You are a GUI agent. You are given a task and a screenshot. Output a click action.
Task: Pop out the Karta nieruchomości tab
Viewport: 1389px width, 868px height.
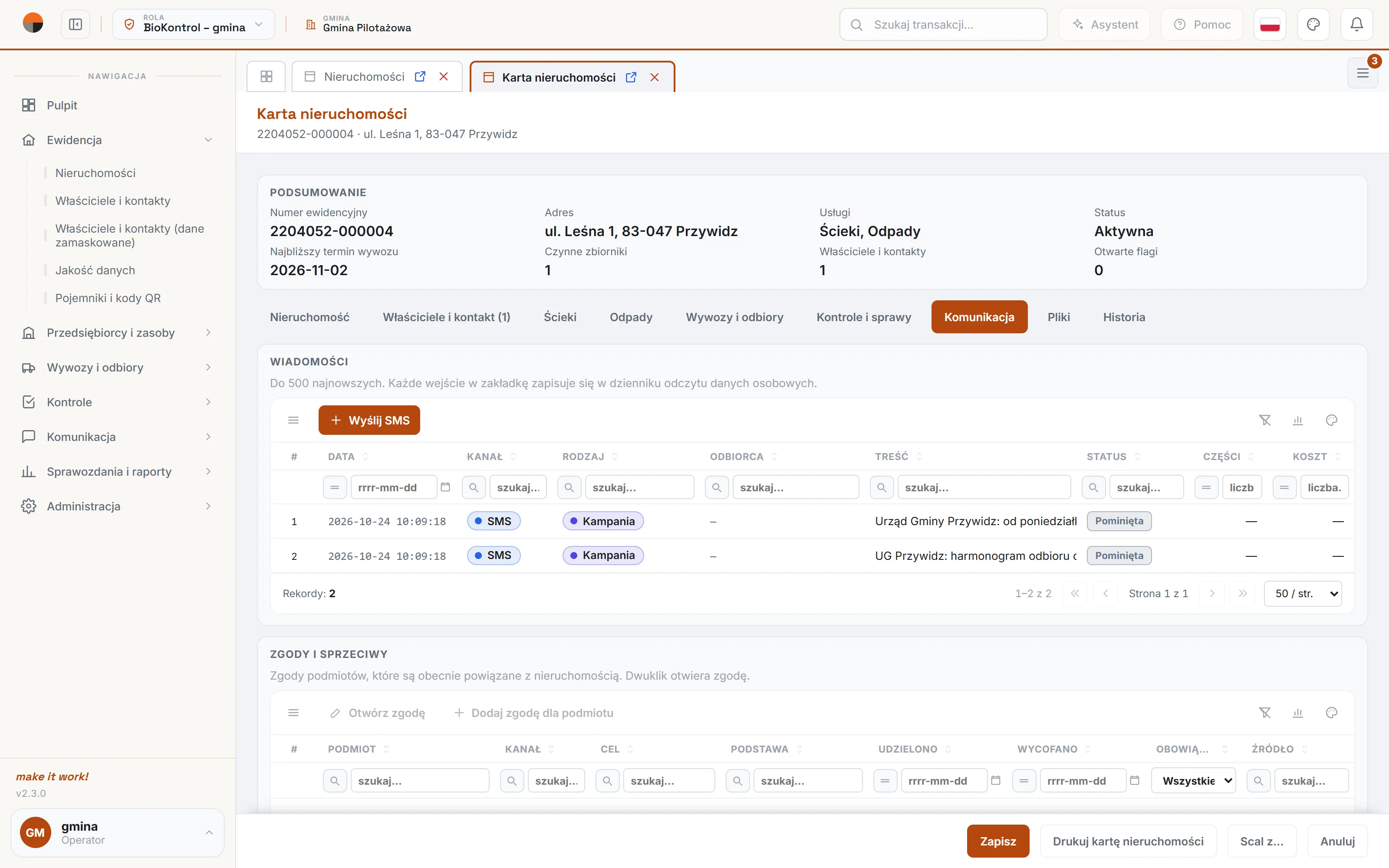pos(631,77)
